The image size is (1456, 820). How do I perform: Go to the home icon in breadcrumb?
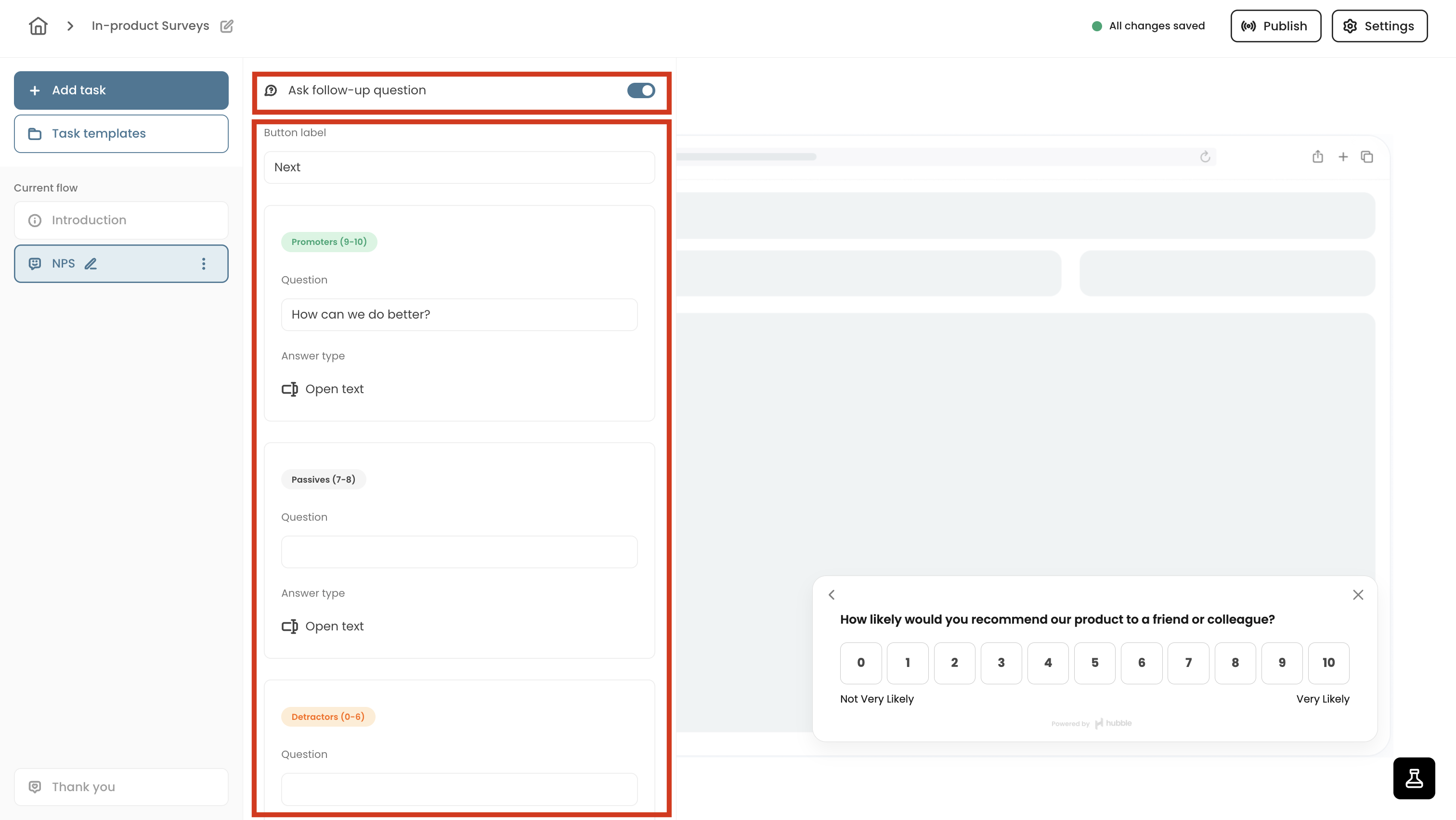(x=38, y=26)
